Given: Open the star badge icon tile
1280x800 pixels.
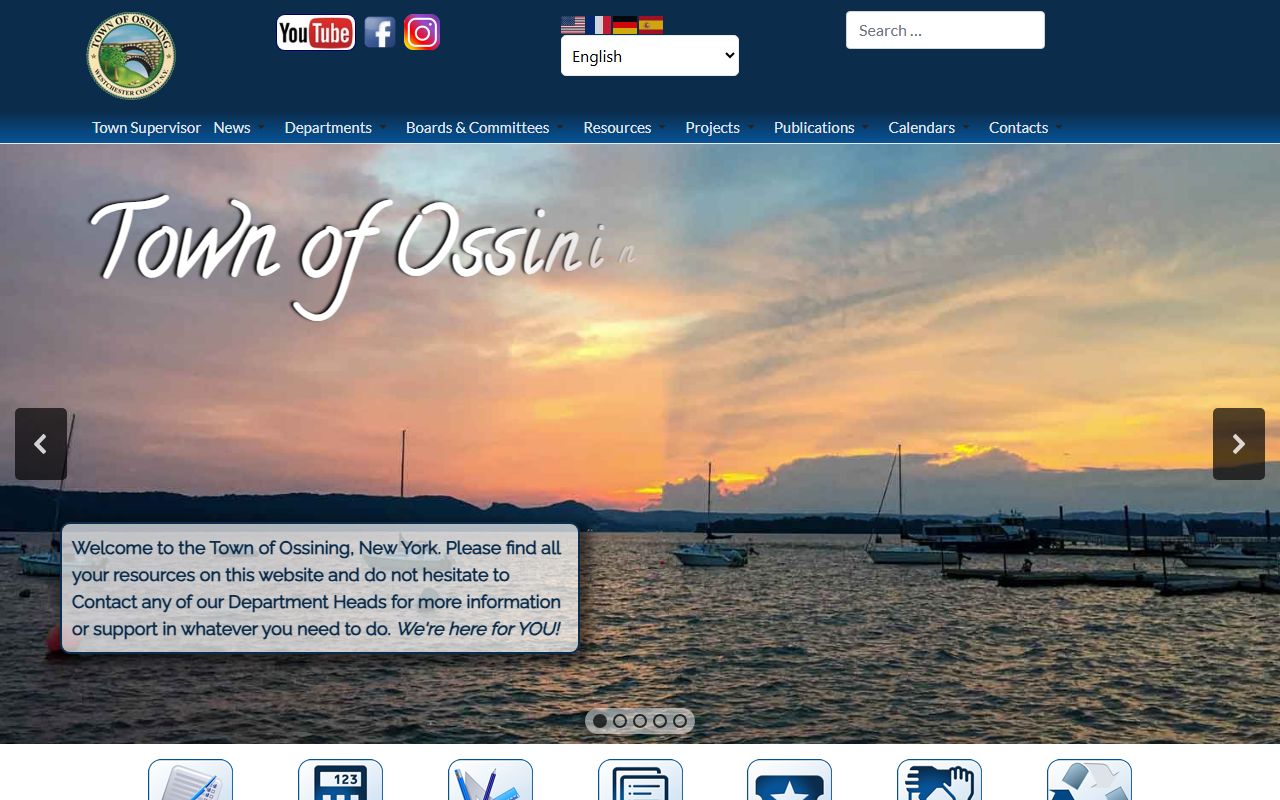Looking at the screenshot, I should pyautogui.click(x=789, y=780).
